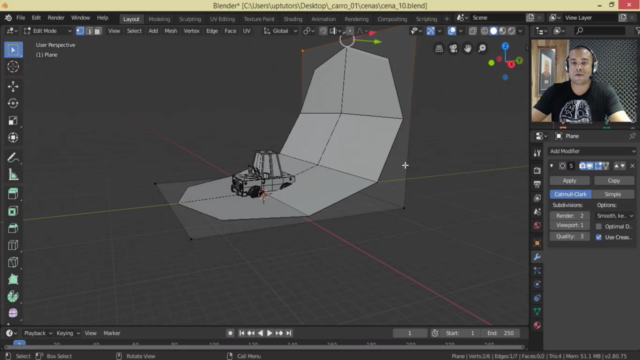Image resolution: width=640 pixels, height=360 pixels.
Task: Open the Mesh menu
Action: click(x=171, y=31)
